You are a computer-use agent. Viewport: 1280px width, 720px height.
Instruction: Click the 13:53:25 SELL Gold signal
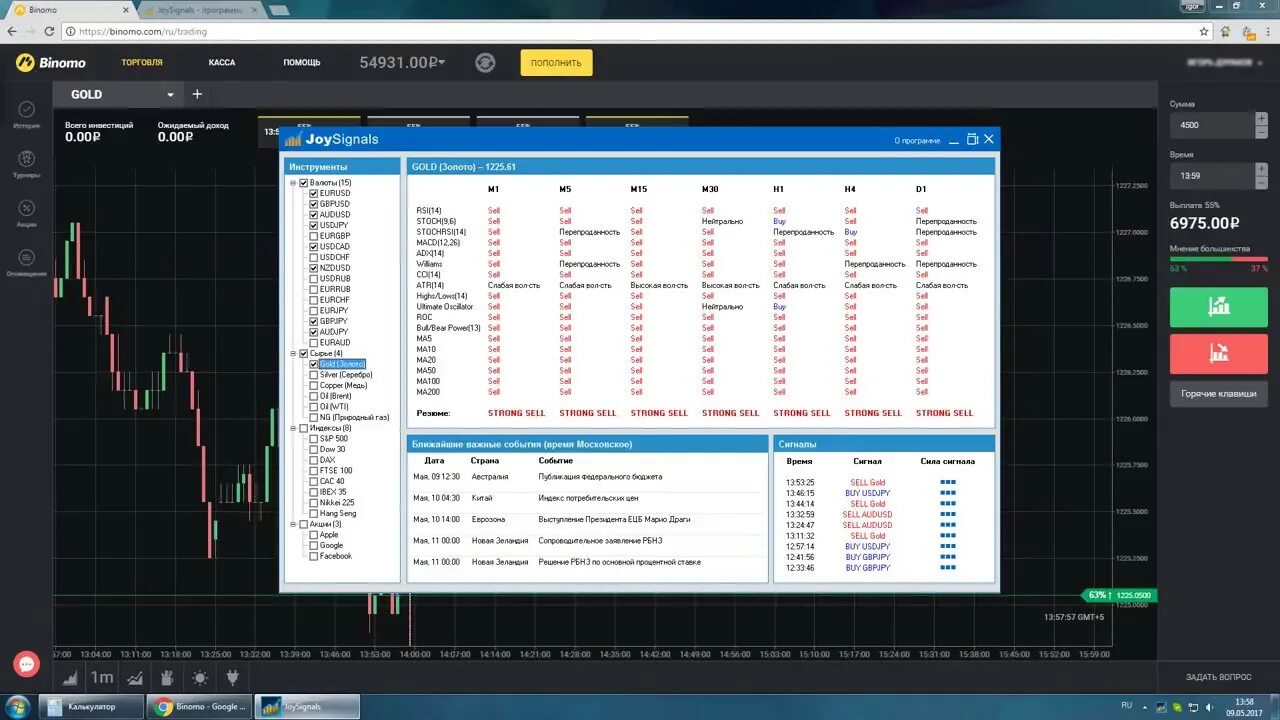click(x=883, y=482)
